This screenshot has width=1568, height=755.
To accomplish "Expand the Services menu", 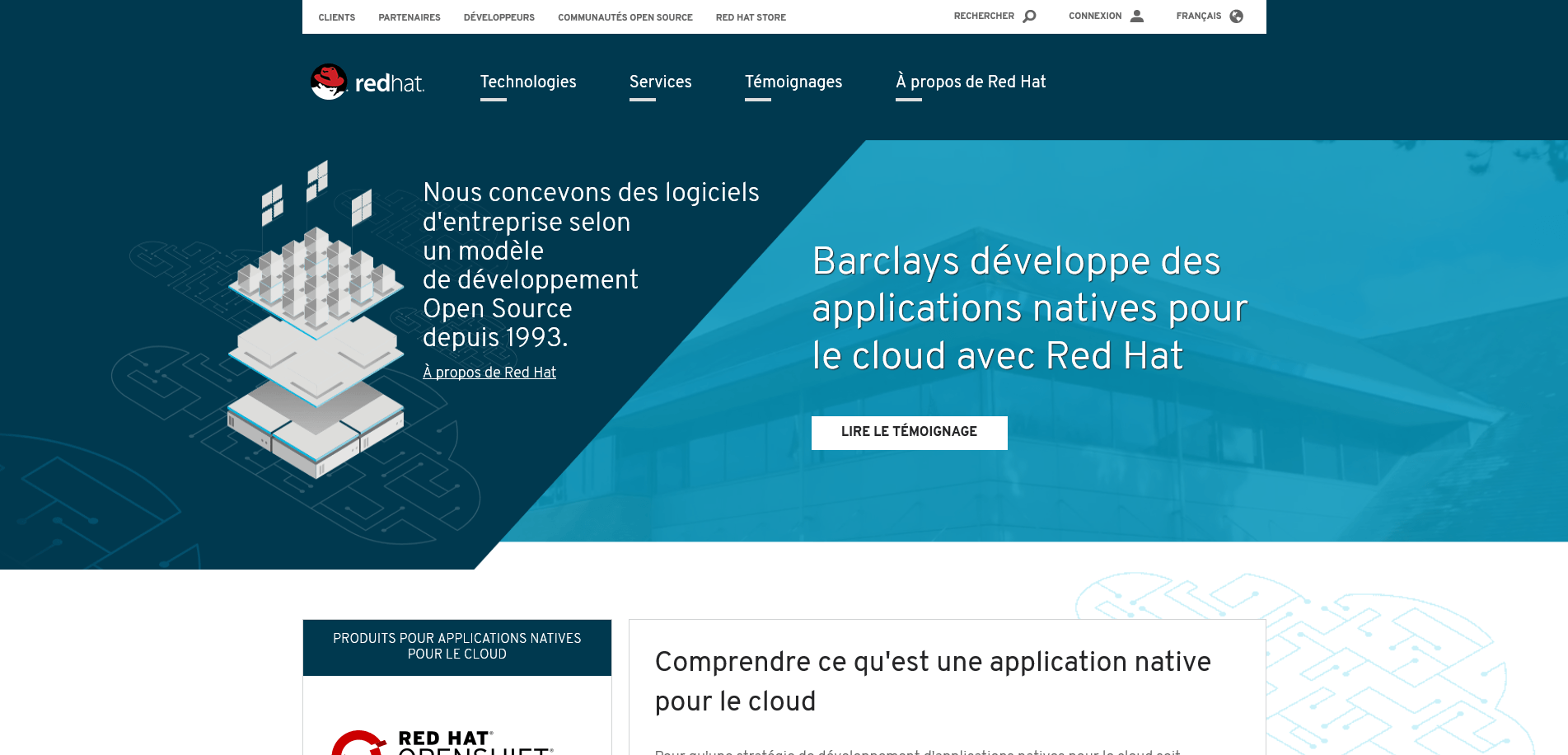I will click(x=661, y=82).
